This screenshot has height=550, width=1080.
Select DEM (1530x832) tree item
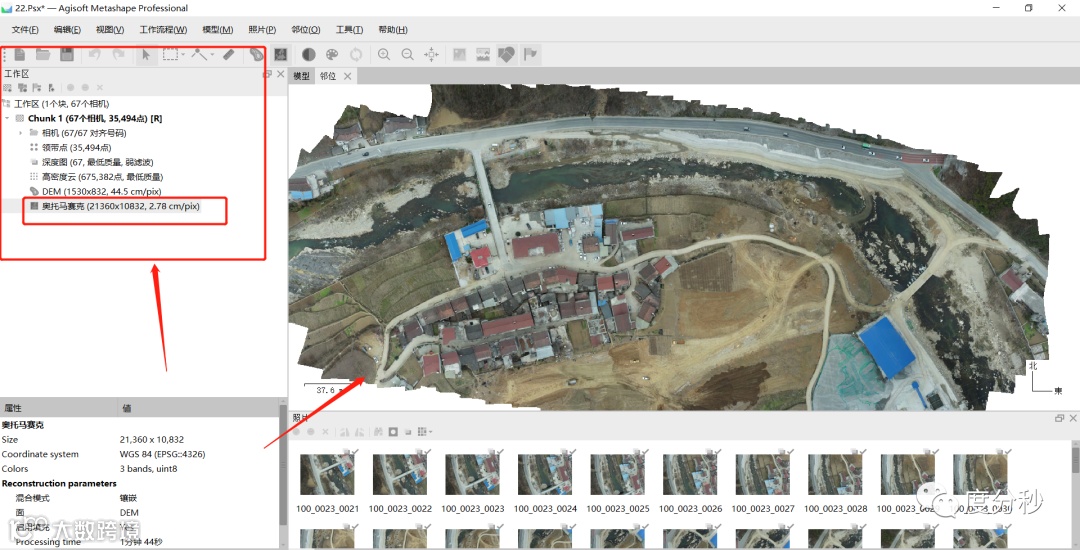[101, 191]
